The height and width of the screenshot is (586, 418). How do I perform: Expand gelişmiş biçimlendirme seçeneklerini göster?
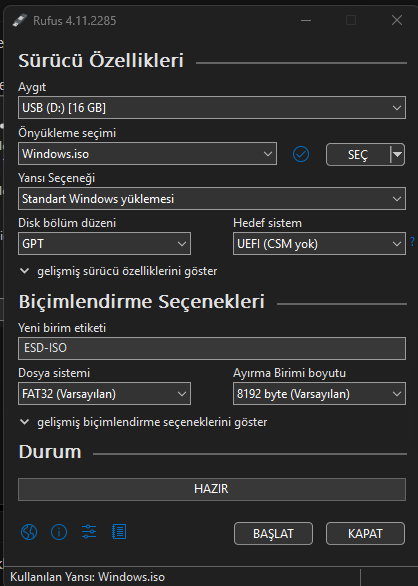click(144, 422)
